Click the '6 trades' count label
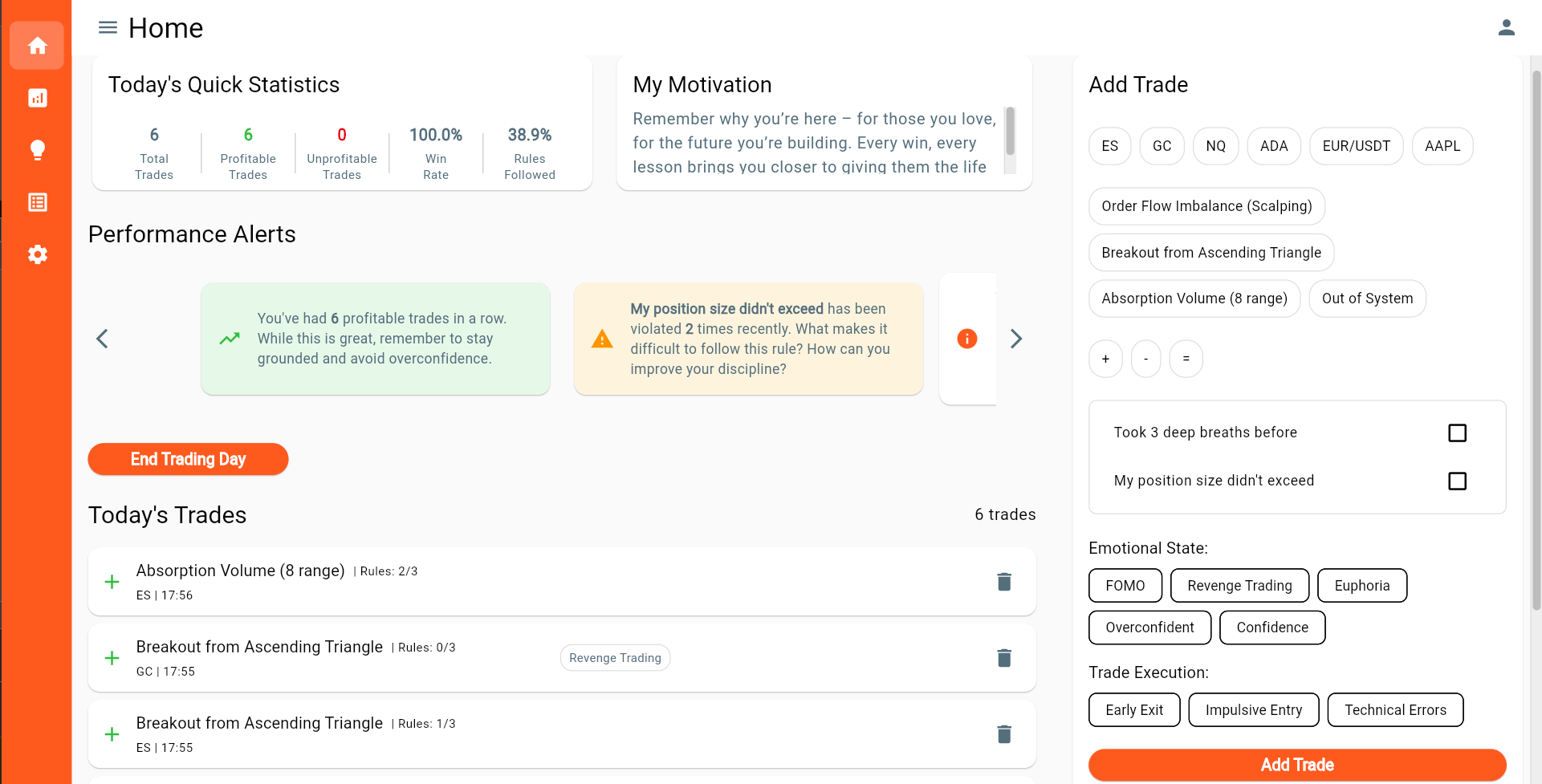The width and height of the screenshot is (1542, 784). point(1005,514)
